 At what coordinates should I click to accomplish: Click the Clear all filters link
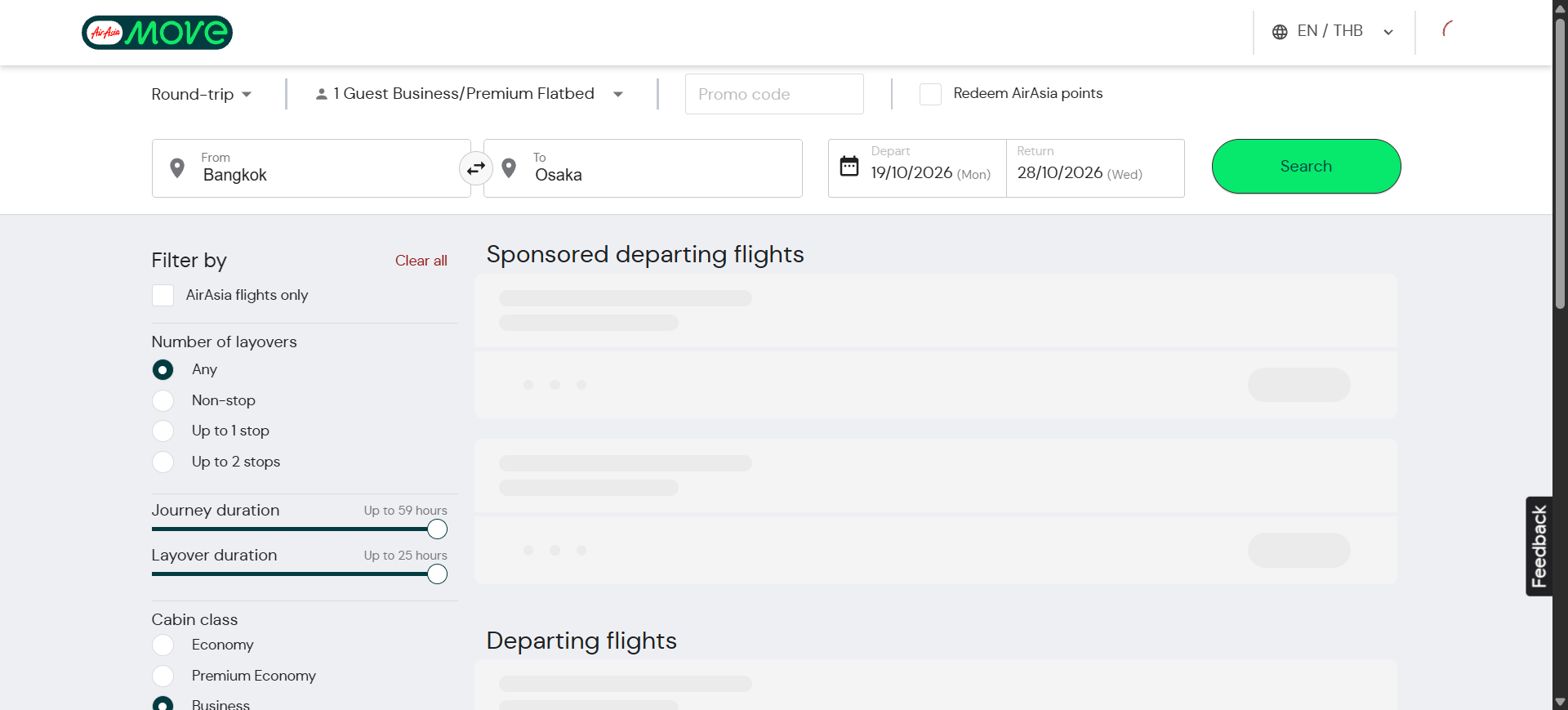pos(421,261)
